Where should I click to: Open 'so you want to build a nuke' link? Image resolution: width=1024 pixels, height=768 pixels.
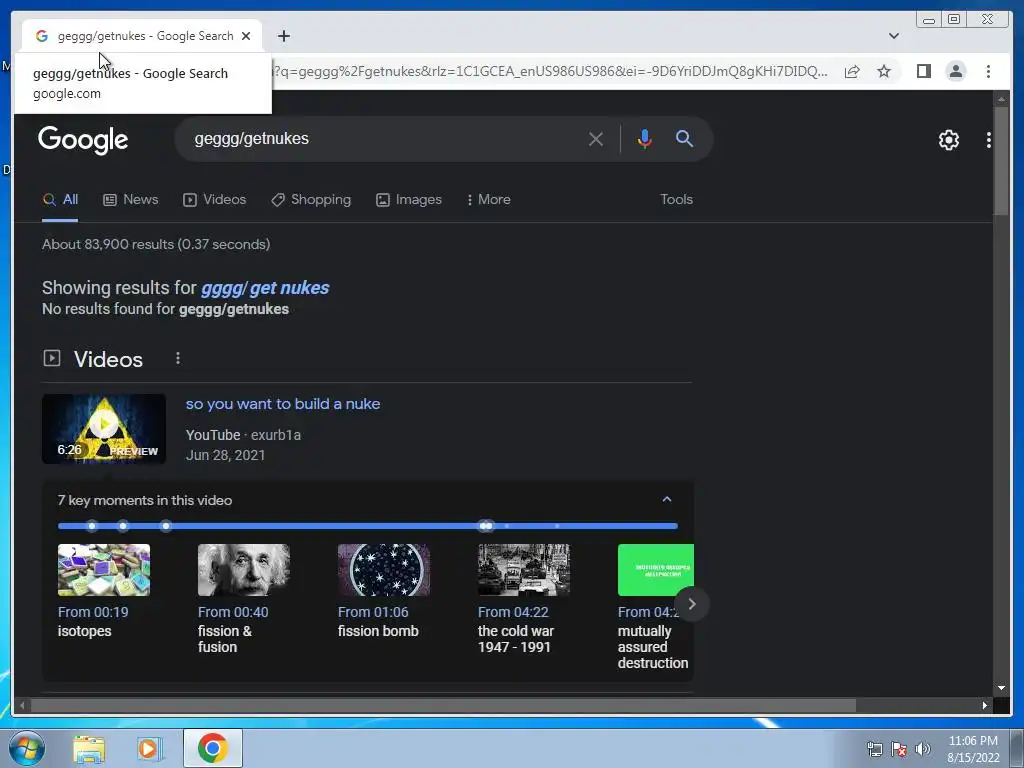283,404
